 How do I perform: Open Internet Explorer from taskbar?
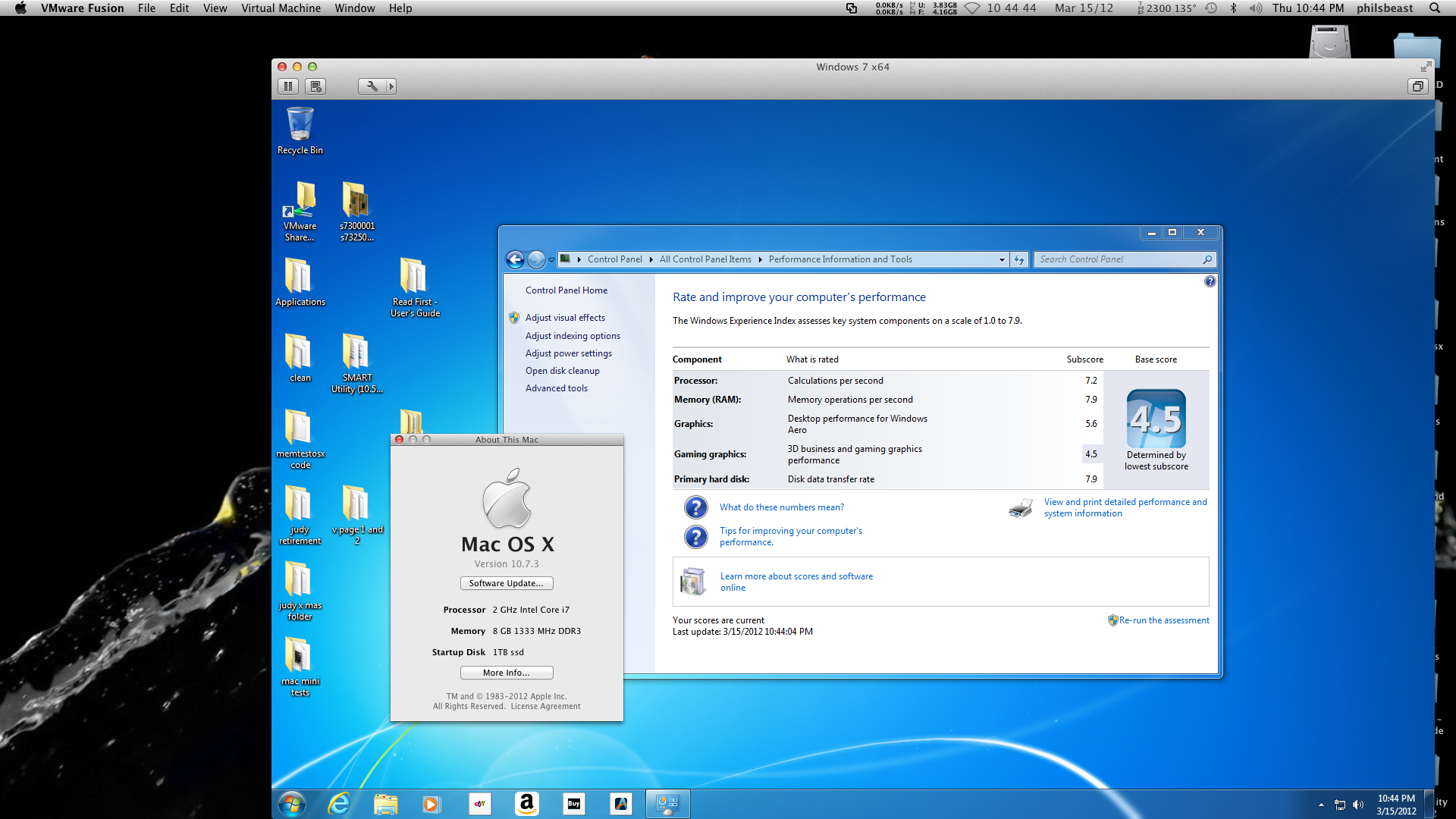[x=338, y=804]
